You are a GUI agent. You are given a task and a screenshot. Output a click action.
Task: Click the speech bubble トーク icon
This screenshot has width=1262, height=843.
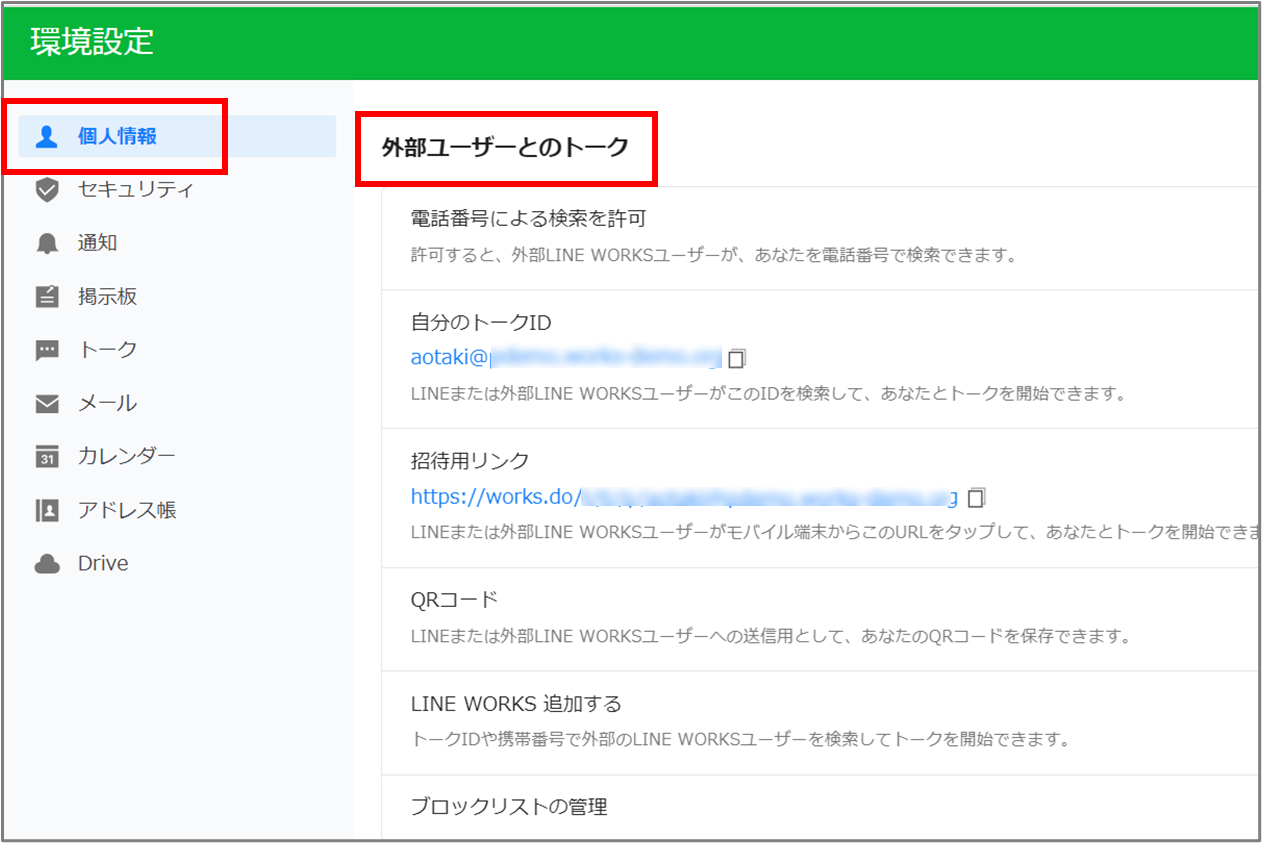47,350
